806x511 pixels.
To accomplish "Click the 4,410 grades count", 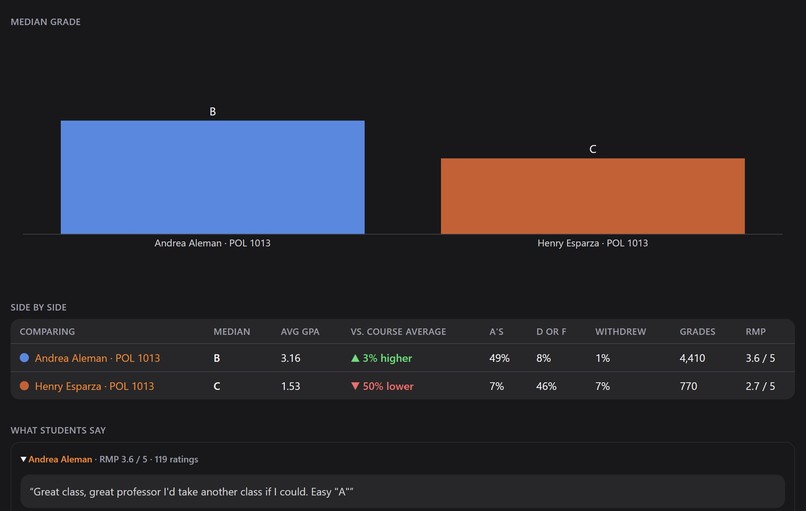I will 692,358.
